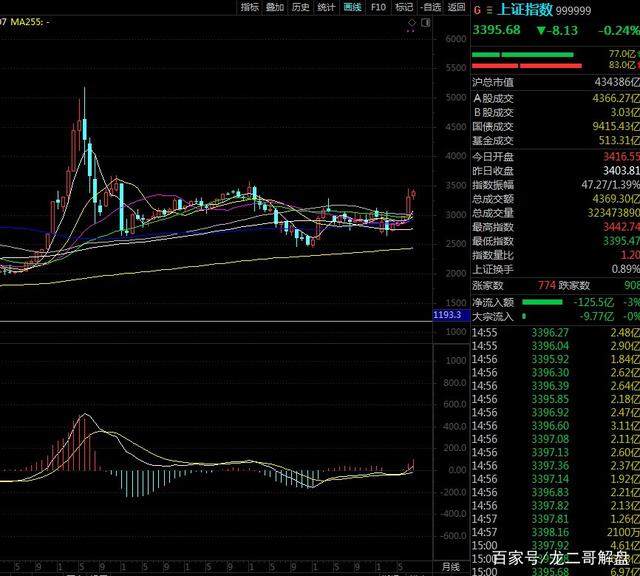Click the 返回 back button
The width and height of the screenshot is (640, 576).
click(x=456, y=7)
